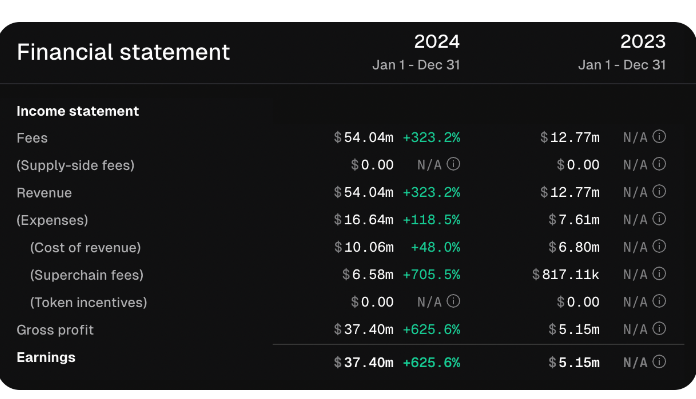696x399 pixels.
Task: Click the +705.5% Superchain fees change
Action: click(x=431, y=275)
